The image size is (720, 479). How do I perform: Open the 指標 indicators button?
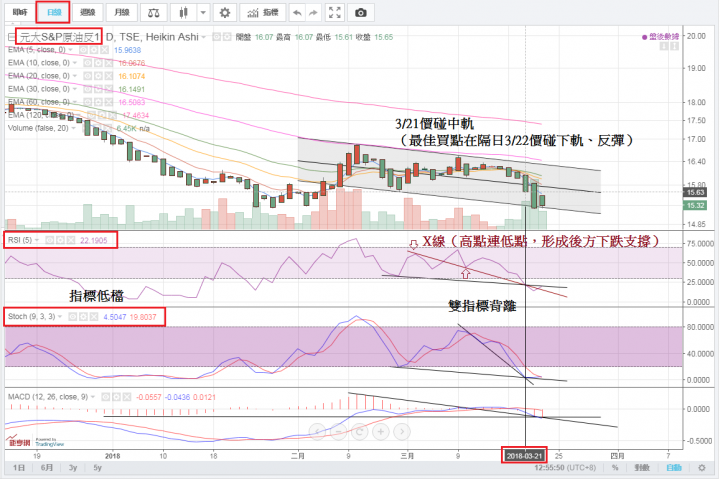coord(263,13)
